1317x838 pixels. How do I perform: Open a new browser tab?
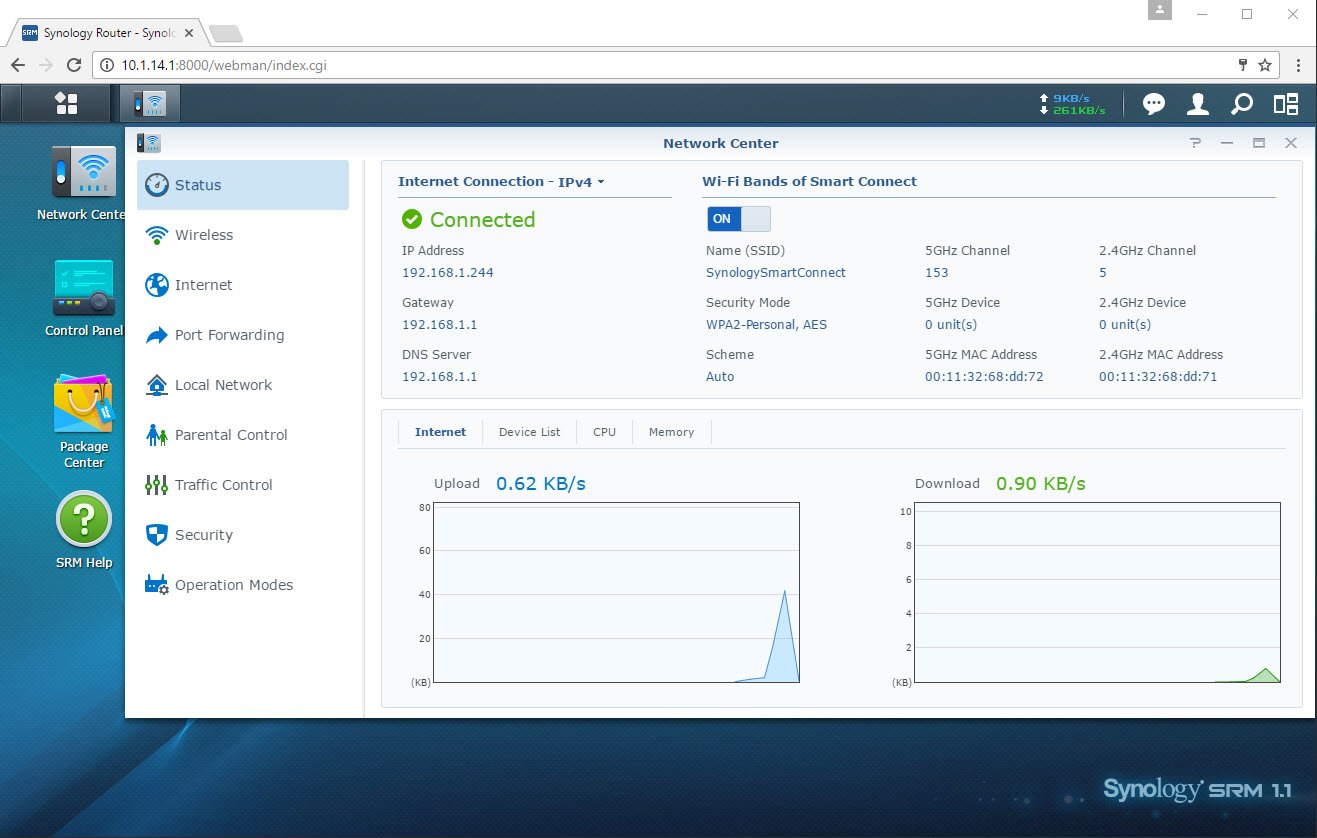(226, 34)
